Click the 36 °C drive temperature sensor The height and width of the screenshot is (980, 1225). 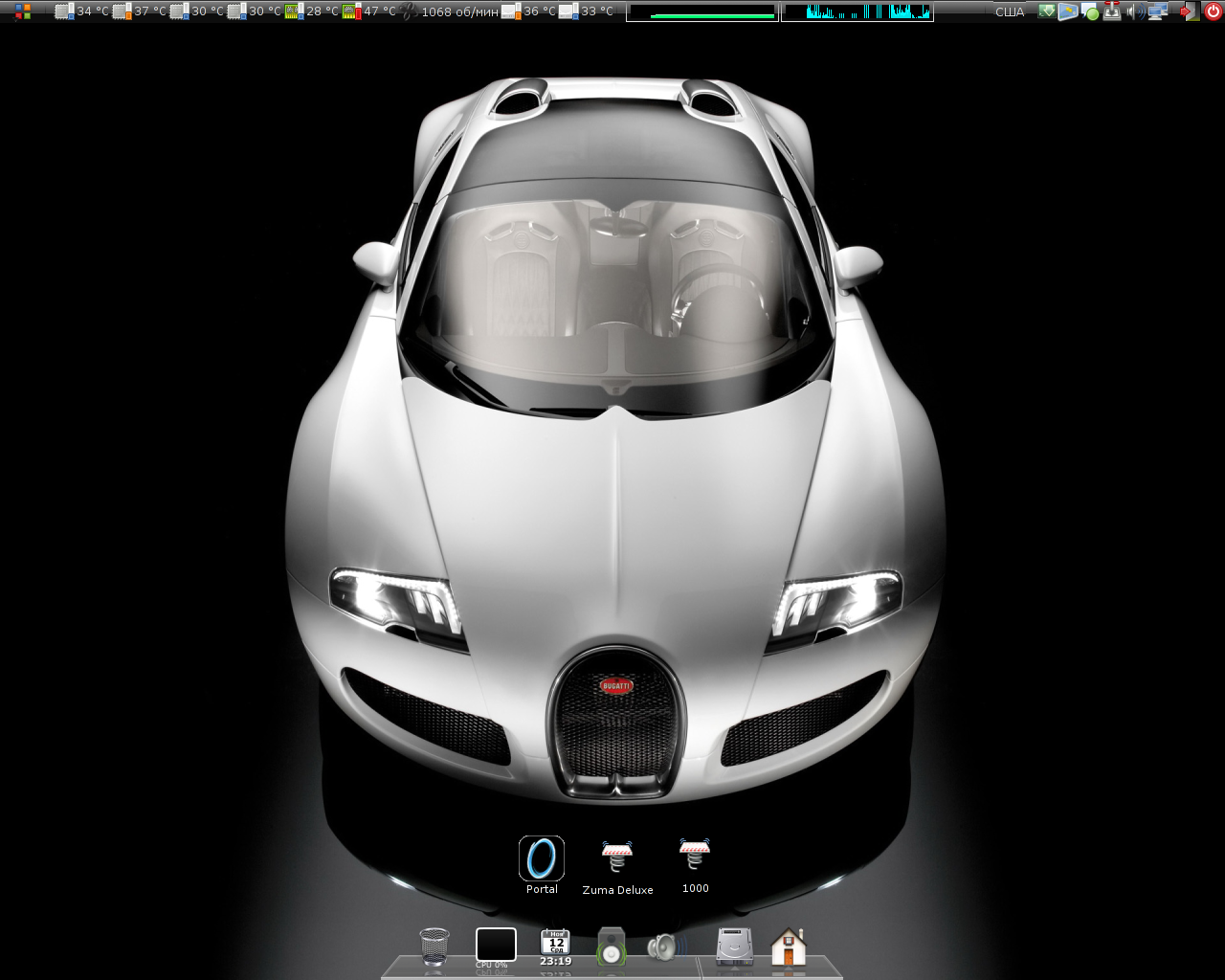(x=528, y=11)
